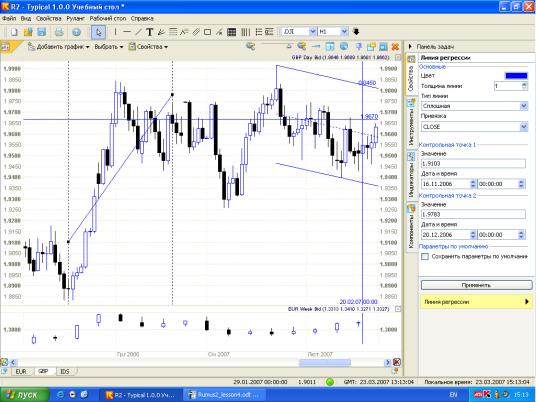Click the date field 20.12.2006
Screen dimensions: 536x402
click(x=448, y=235)
